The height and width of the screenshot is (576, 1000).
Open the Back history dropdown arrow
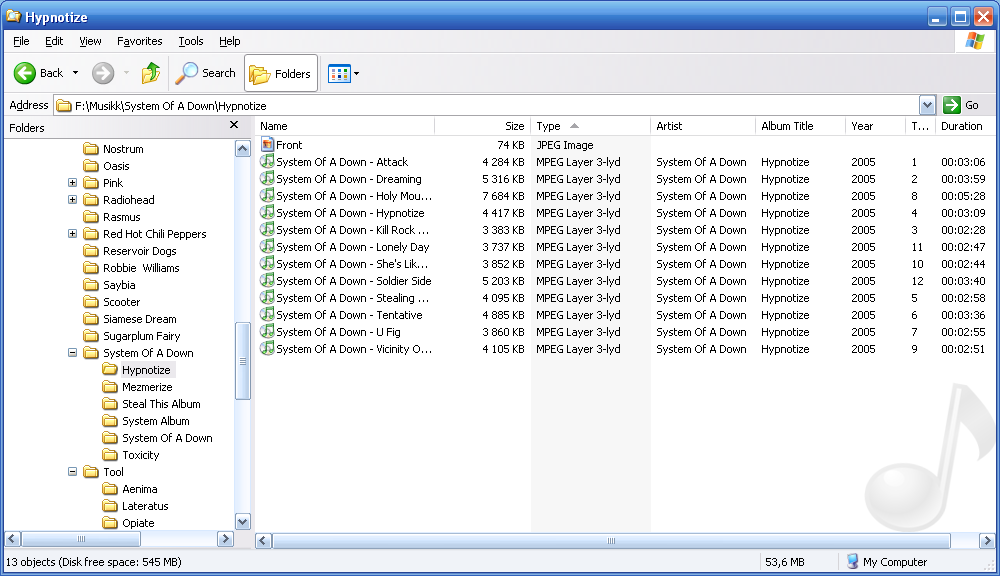[75, 73]
